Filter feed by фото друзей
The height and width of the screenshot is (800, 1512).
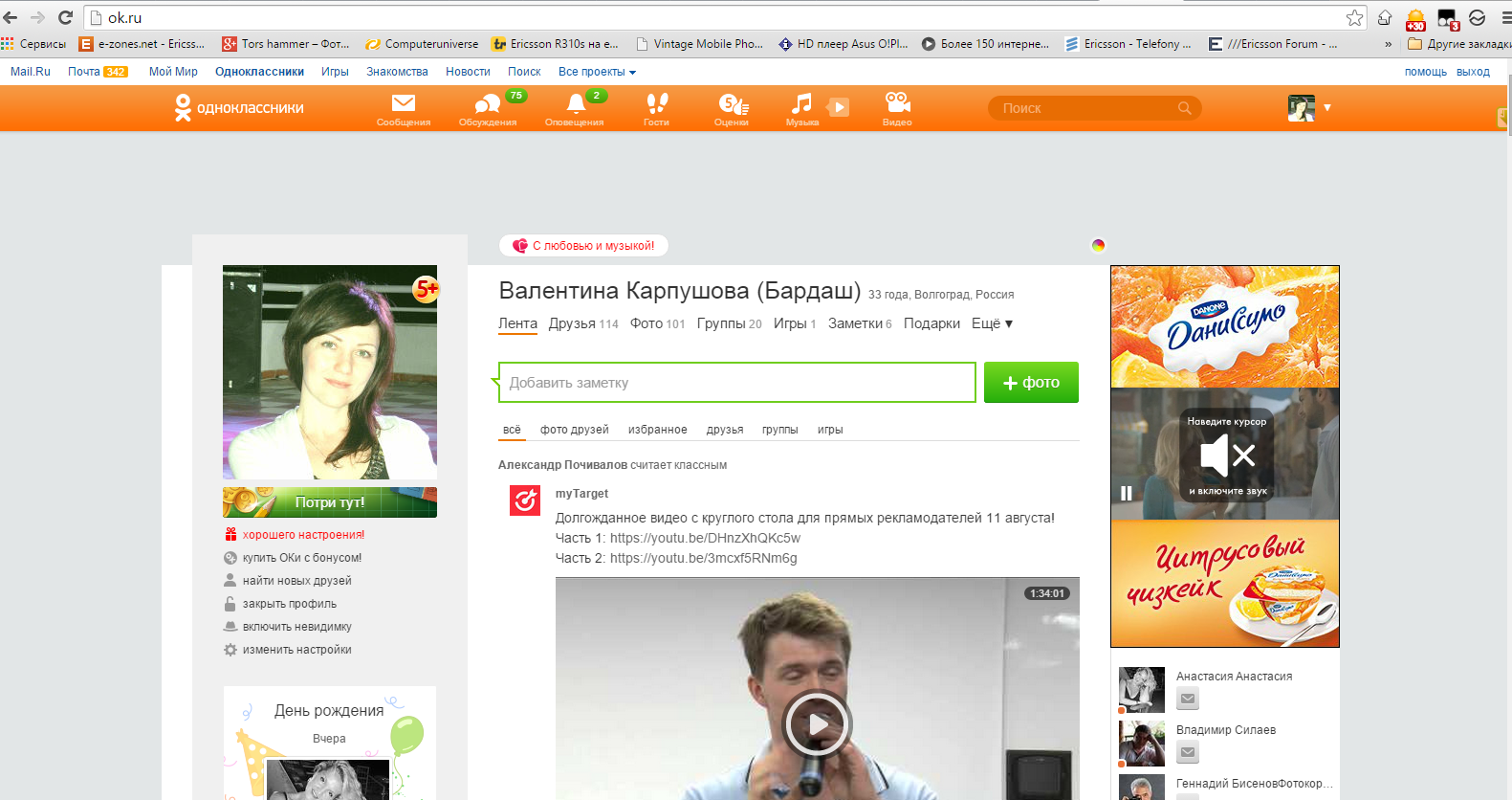[x=574, y=430]
